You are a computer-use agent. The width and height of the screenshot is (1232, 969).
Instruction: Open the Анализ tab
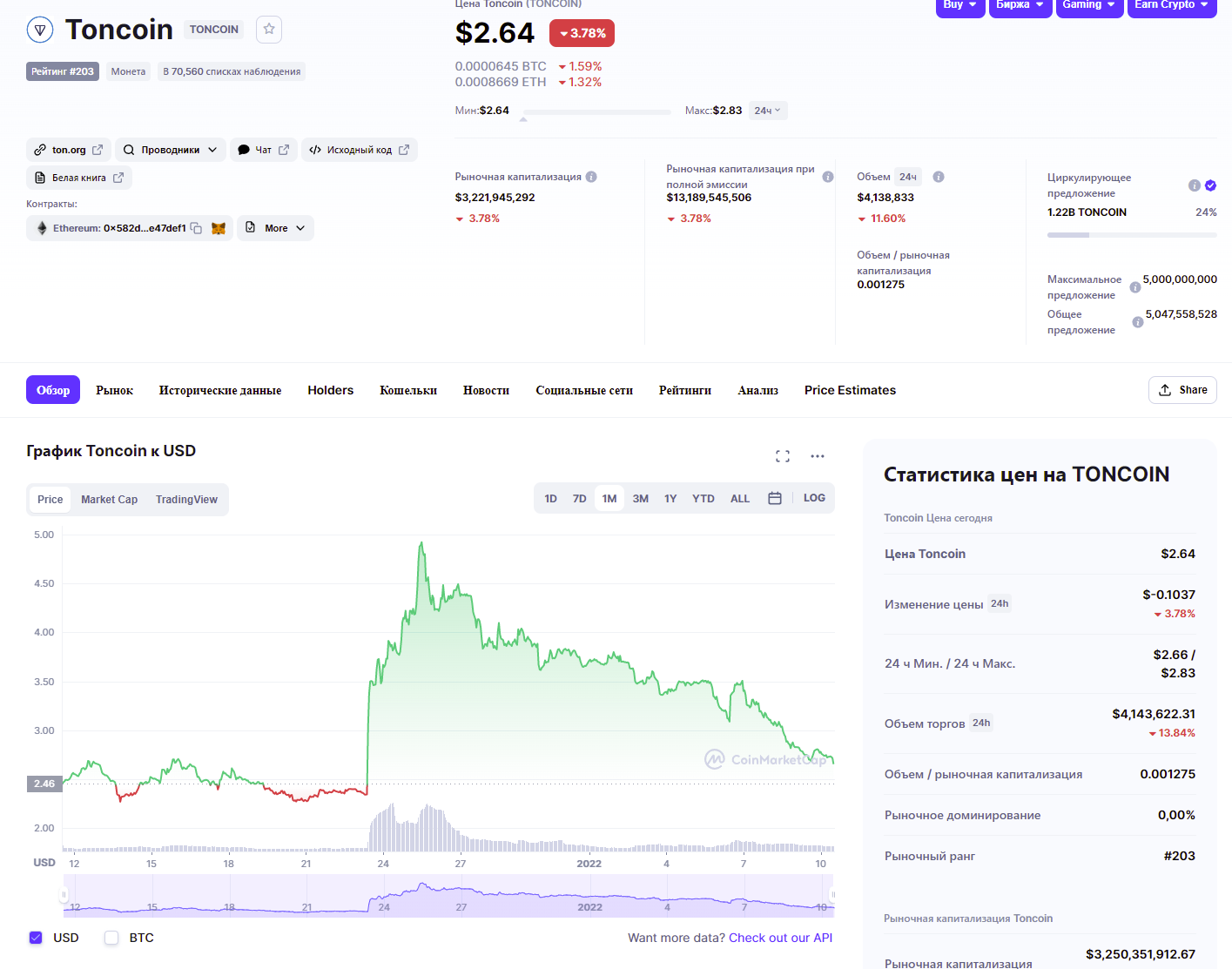click(757, 390)
